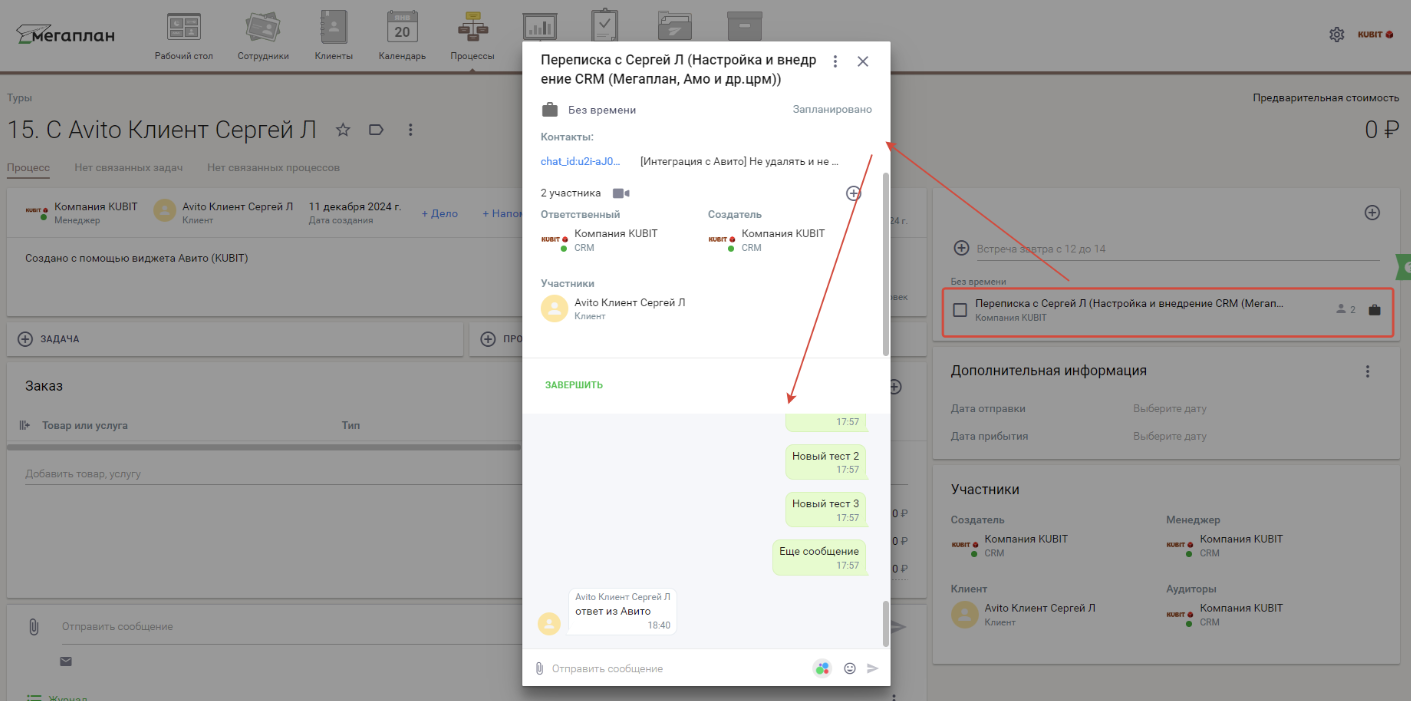
Task: Click the chat history scrollbar in the dialog
Action: (886, 623)
